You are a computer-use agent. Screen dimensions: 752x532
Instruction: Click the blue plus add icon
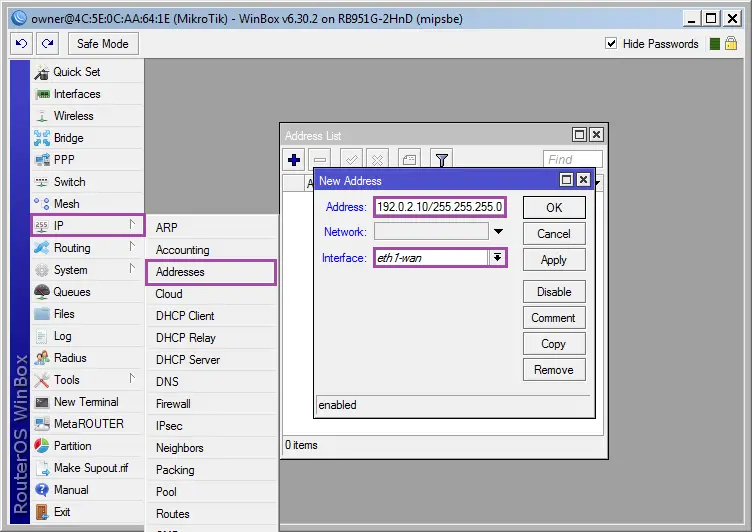(294, 159)
